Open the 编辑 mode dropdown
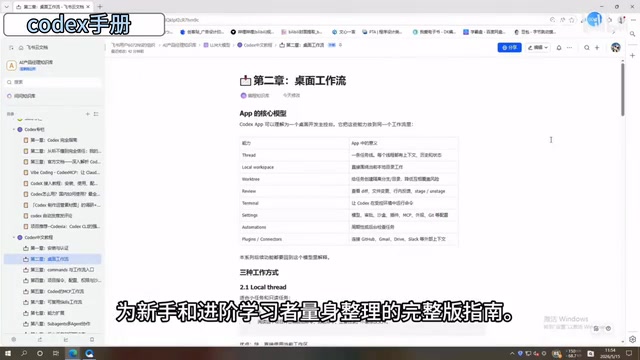Viewport: 640px width, 360px height. tap(538, 48)
